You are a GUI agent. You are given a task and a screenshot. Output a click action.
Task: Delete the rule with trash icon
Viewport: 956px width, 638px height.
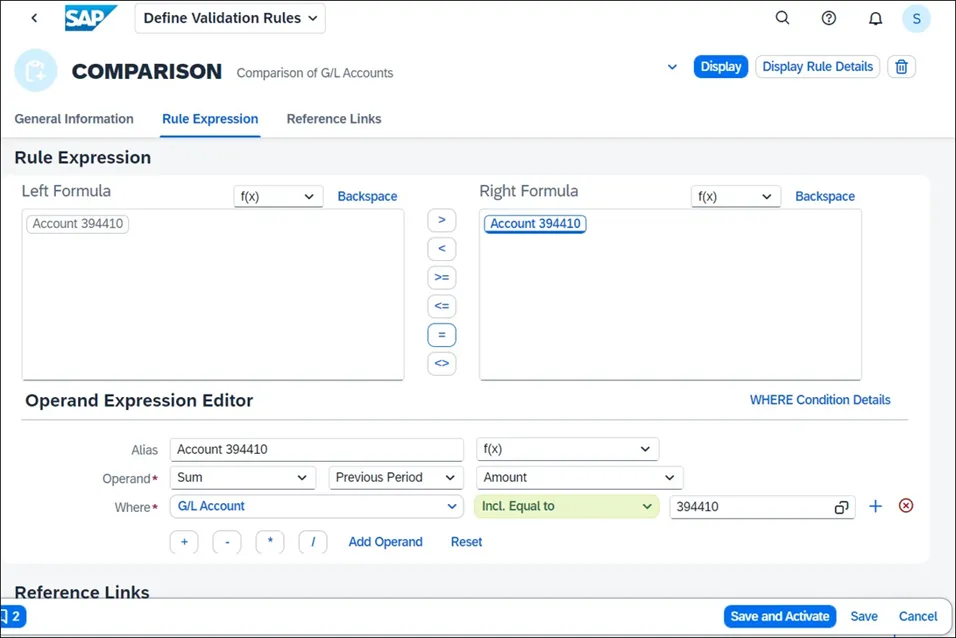click(x=901, y=67)
